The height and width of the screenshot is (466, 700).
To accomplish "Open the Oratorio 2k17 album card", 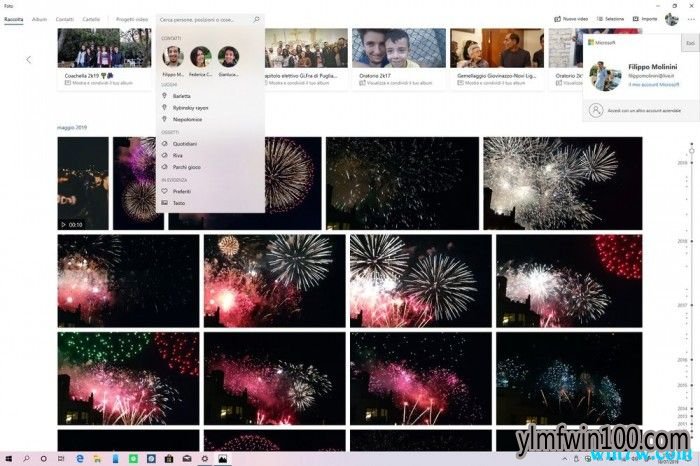I will click(399, 58).
